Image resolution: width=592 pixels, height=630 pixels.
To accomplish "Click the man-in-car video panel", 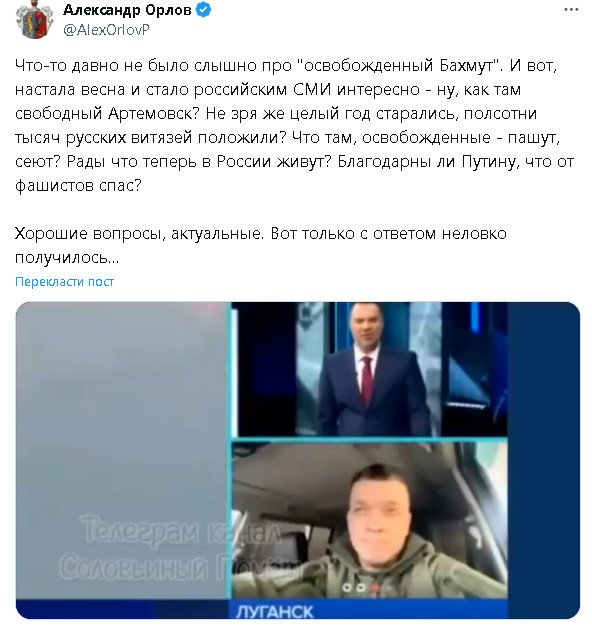I will 369,520.
